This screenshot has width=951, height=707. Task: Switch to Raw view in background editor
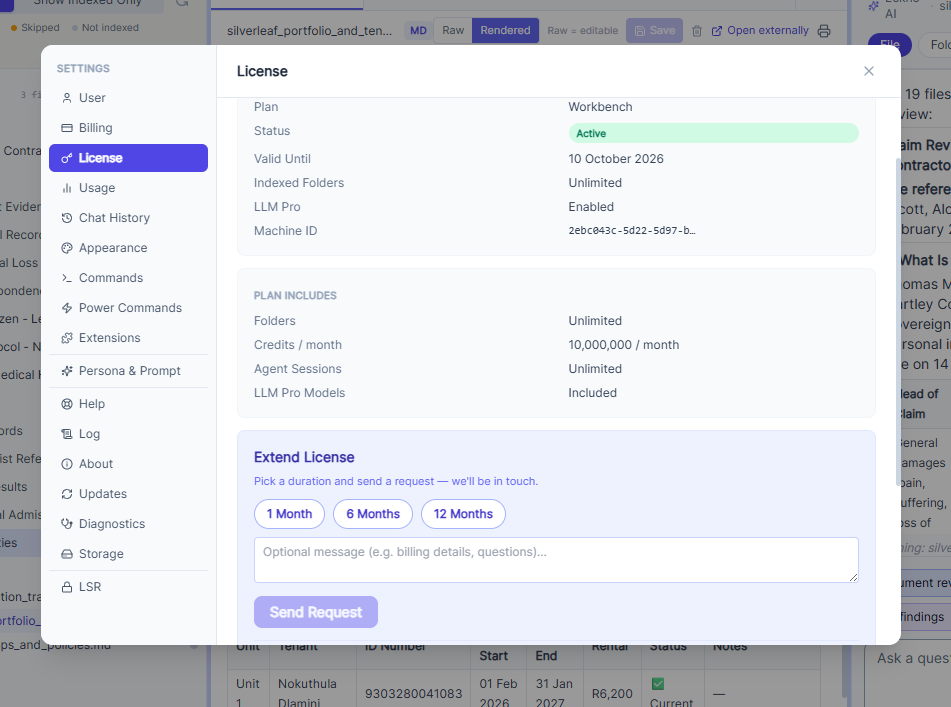click(x=453, y=30)
